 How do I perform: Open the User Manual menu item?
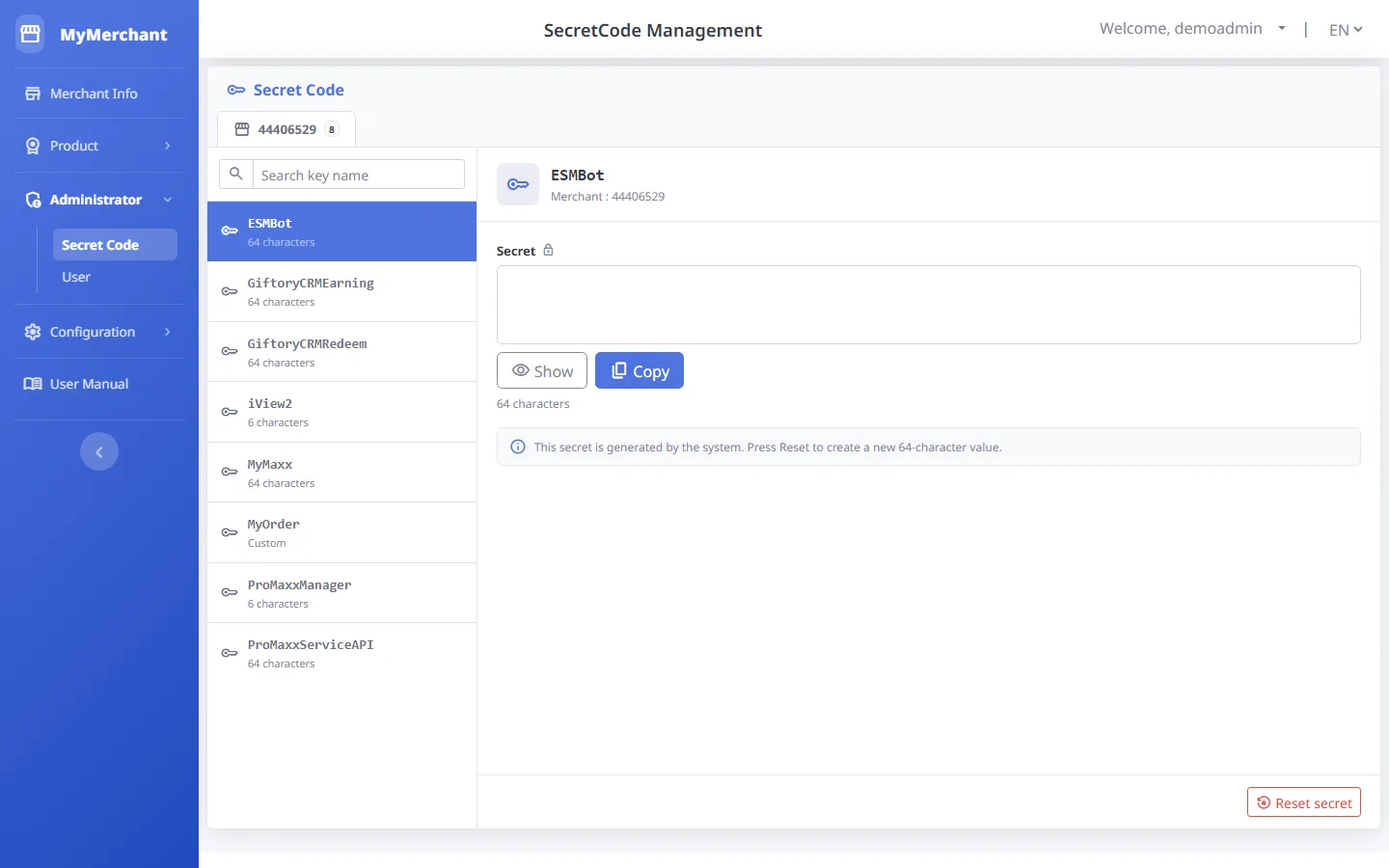click(x=98, y=384)
